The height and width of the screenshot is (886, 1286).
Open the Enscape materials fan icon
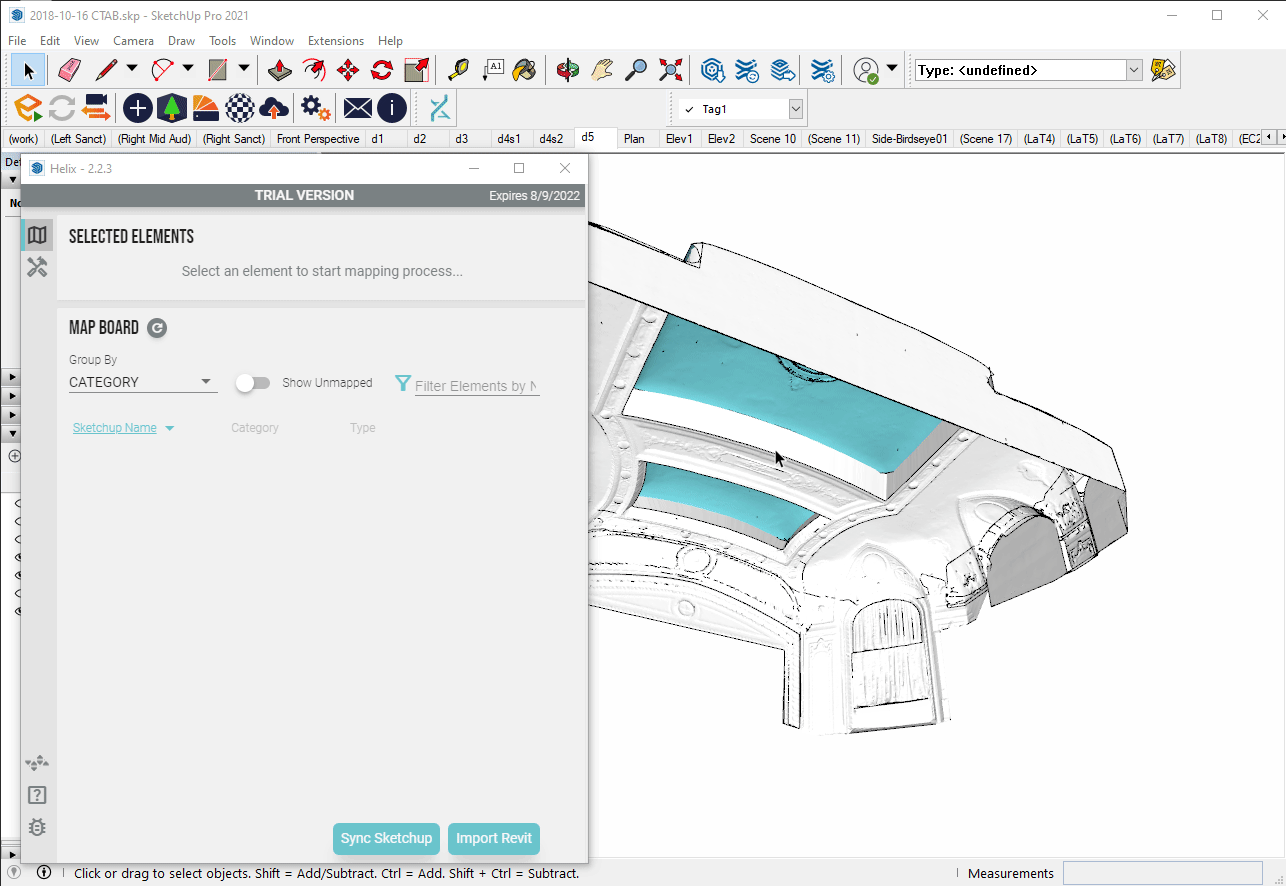pos(205,108)
